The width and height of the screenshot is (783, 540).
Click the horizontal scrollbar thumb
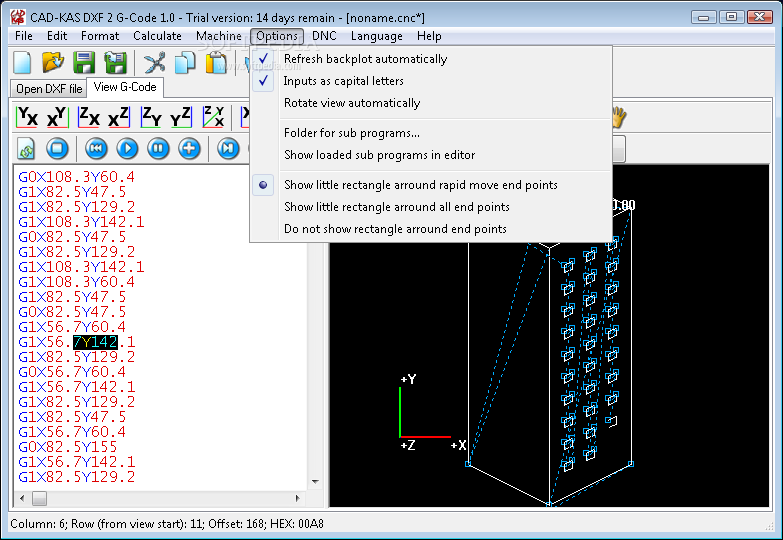(x=39, y=498)
